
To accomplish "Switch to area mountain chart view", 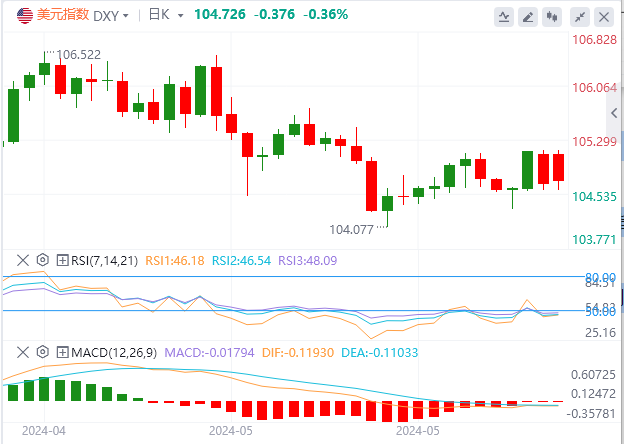I will pyautogui.click(x=505, y=17).
